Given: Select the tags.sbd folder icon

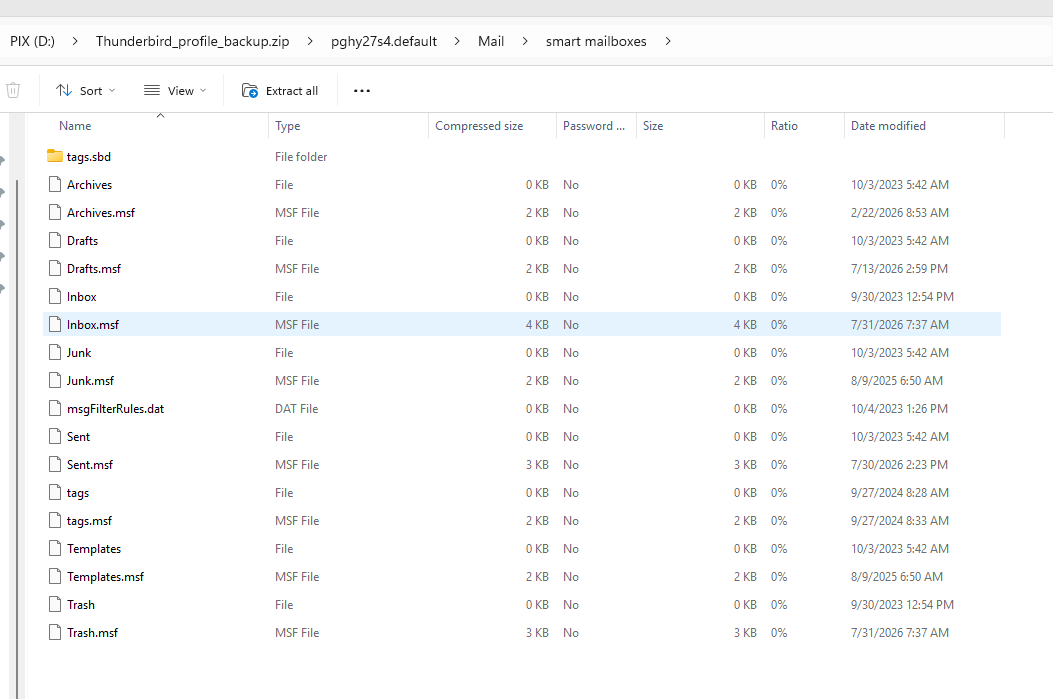Looking at the screenshot, I should point(55,156).
